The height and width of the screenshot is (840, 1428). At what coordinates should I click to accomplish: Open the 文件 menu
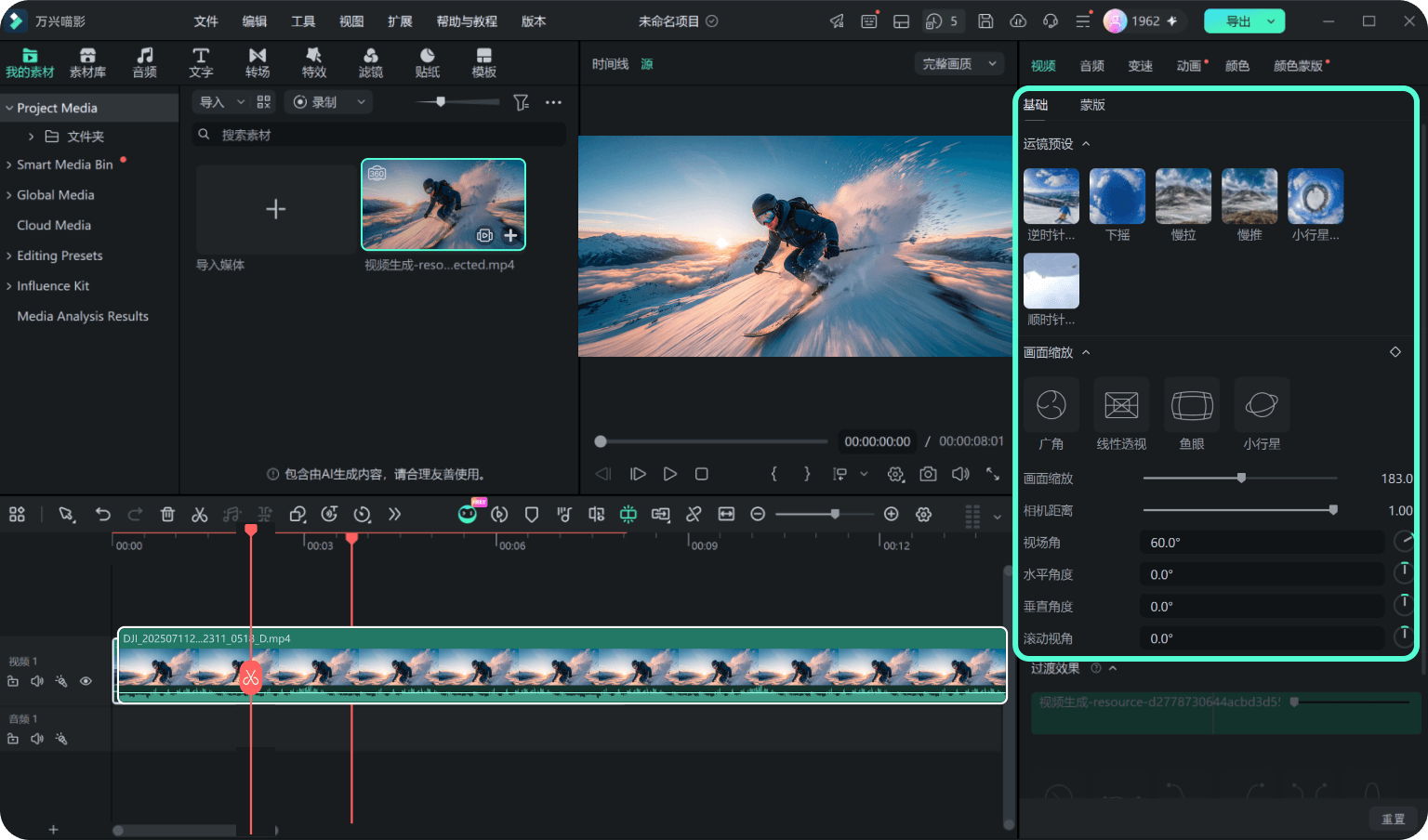coord(205,21)
